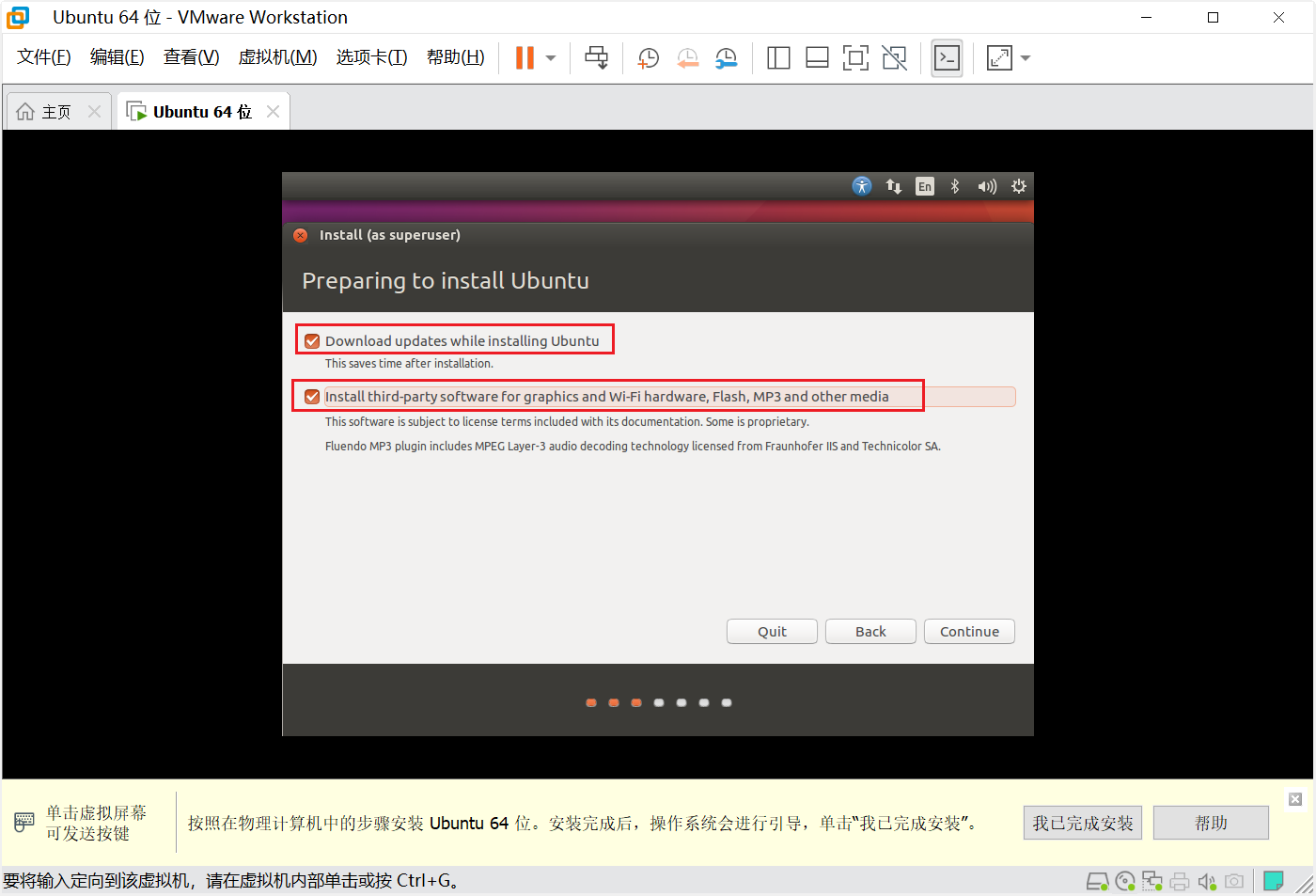
Task: Click the network adapter status icon
Action: [x=1152, y=882]
